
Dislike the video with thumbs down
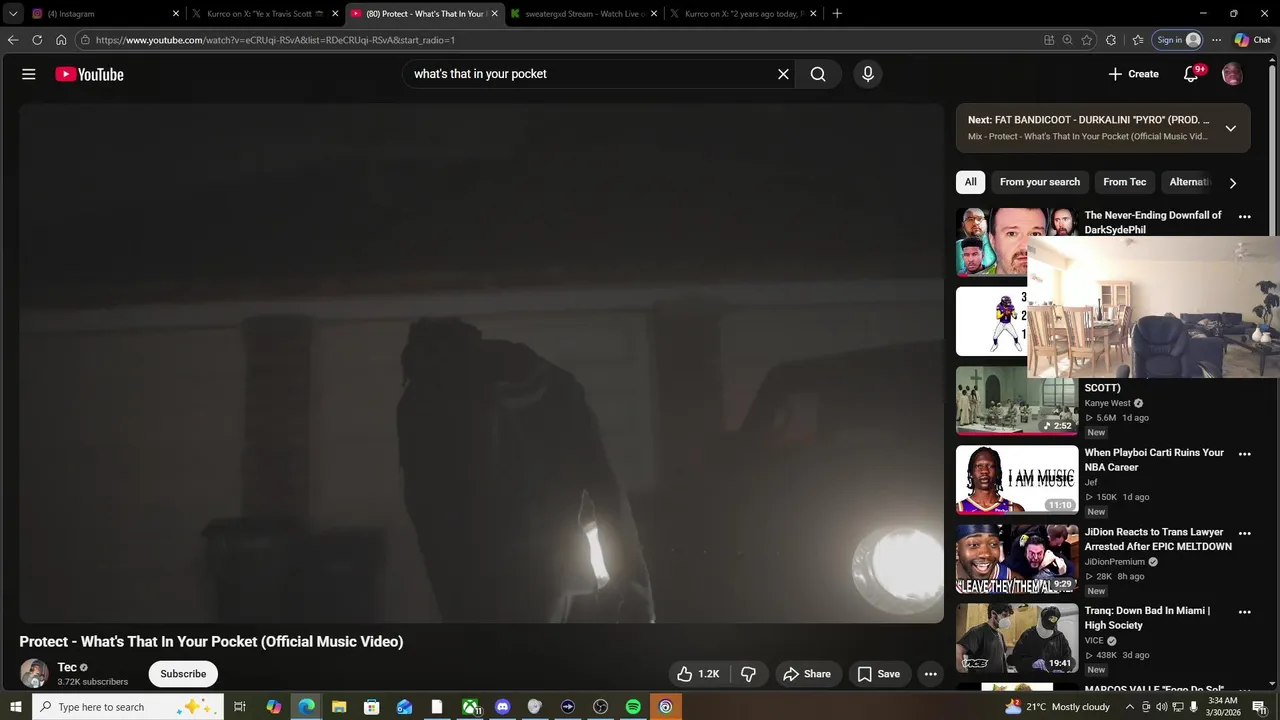pyautogui.click(x=748, y=674)
